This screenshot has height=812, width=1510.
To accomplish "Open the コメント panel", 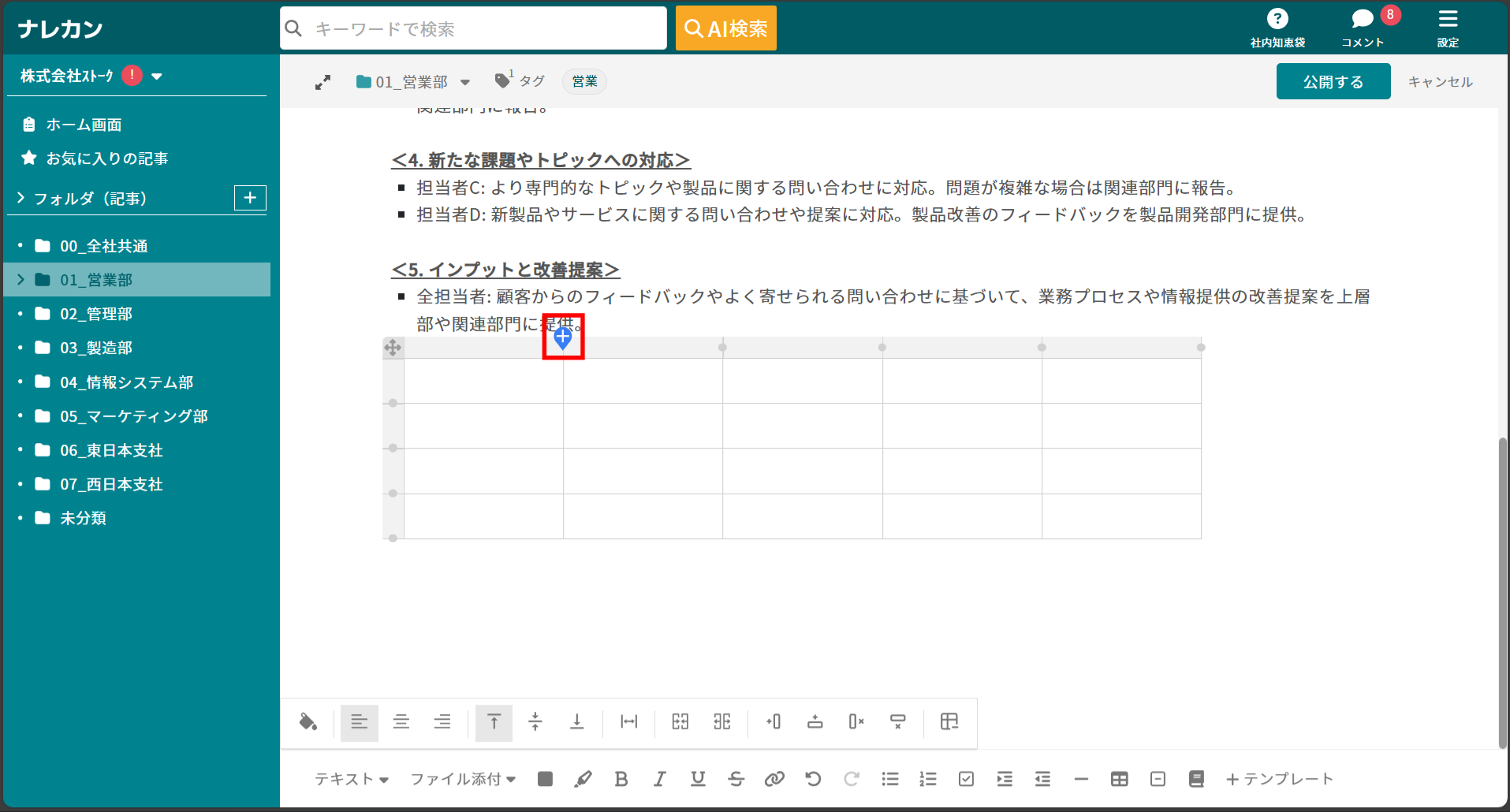I will [1363, 26].
